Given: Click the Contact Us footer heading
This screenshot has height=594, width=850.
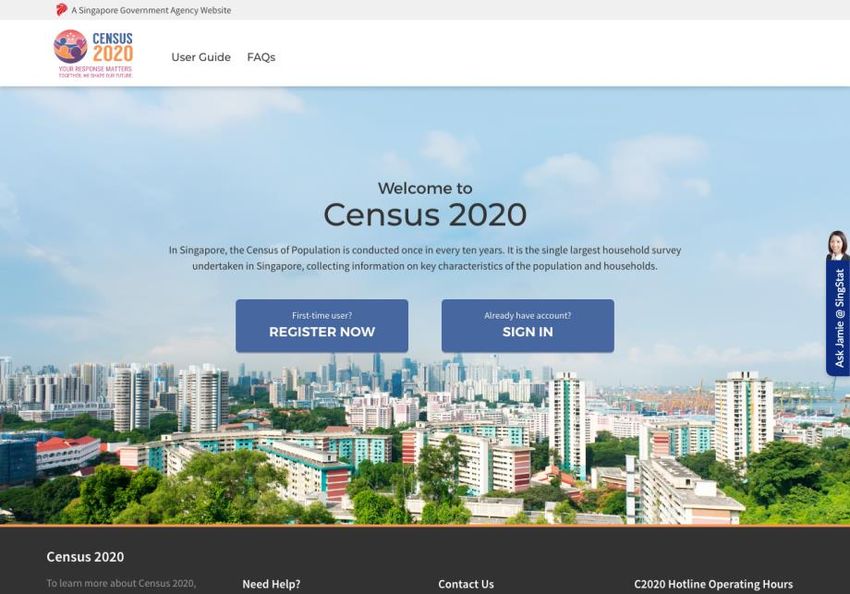Looking at the screenshot, I should click(466, 584).
